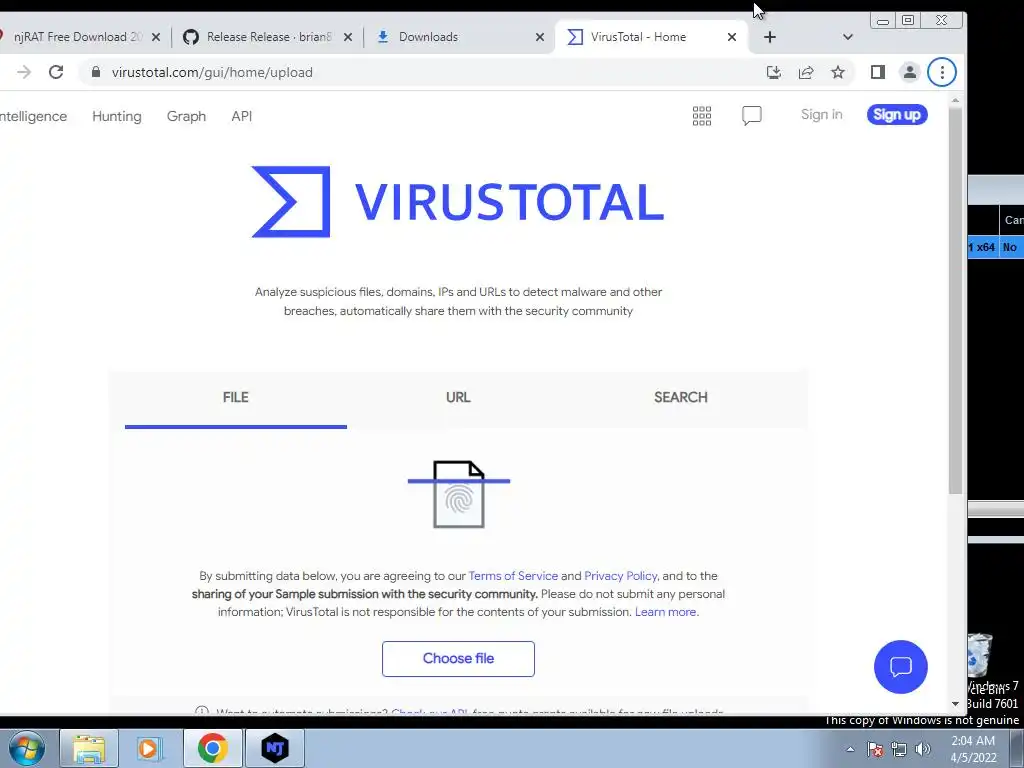The width and height of the screenshot is (1024, 768).
Task: Open the Privacy Policy link
Action: [x=620, y=576]
